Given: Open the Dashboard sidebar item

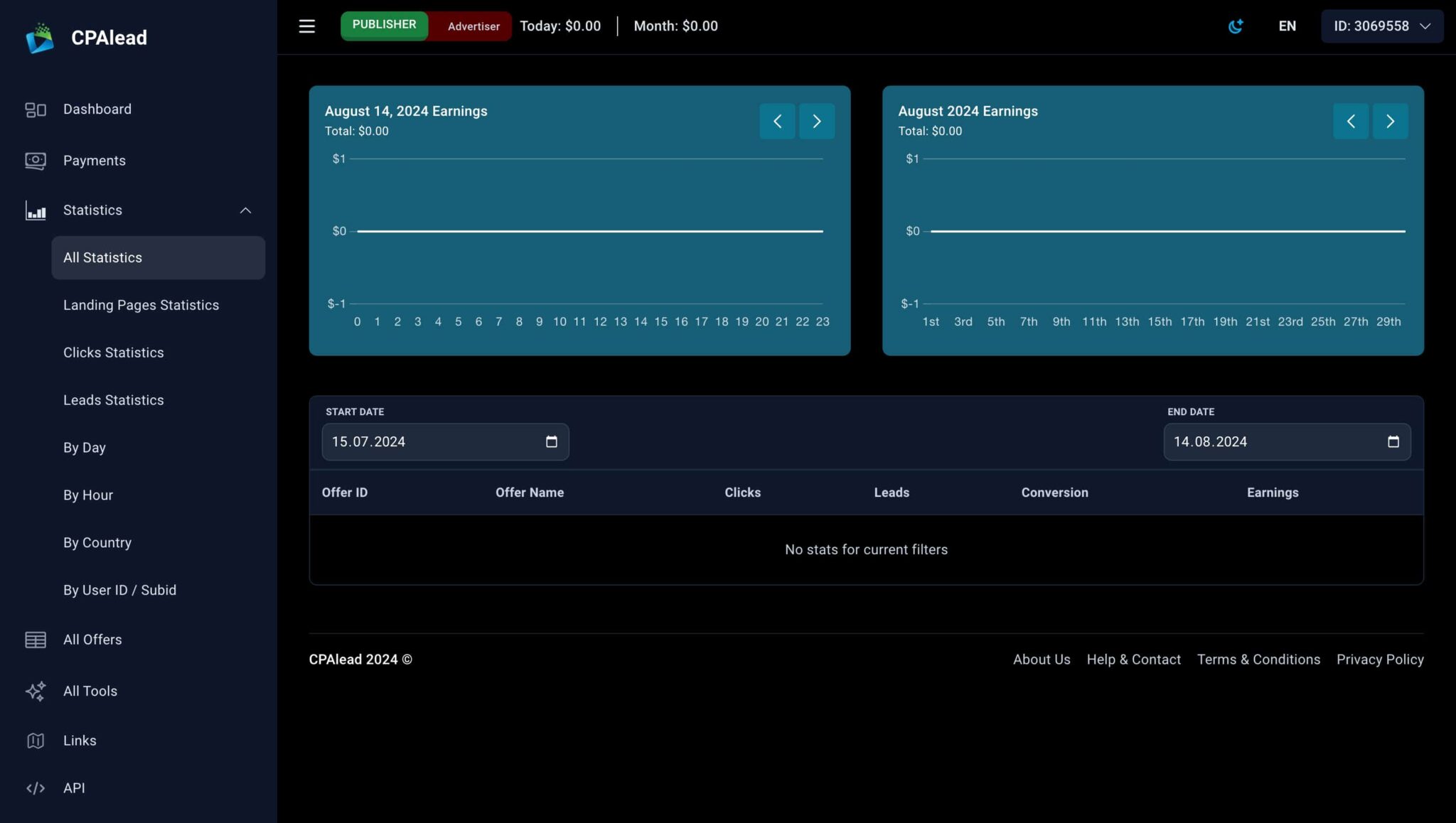Looking at the screenshot, I should pyautogui.click(x=97, y=109).
